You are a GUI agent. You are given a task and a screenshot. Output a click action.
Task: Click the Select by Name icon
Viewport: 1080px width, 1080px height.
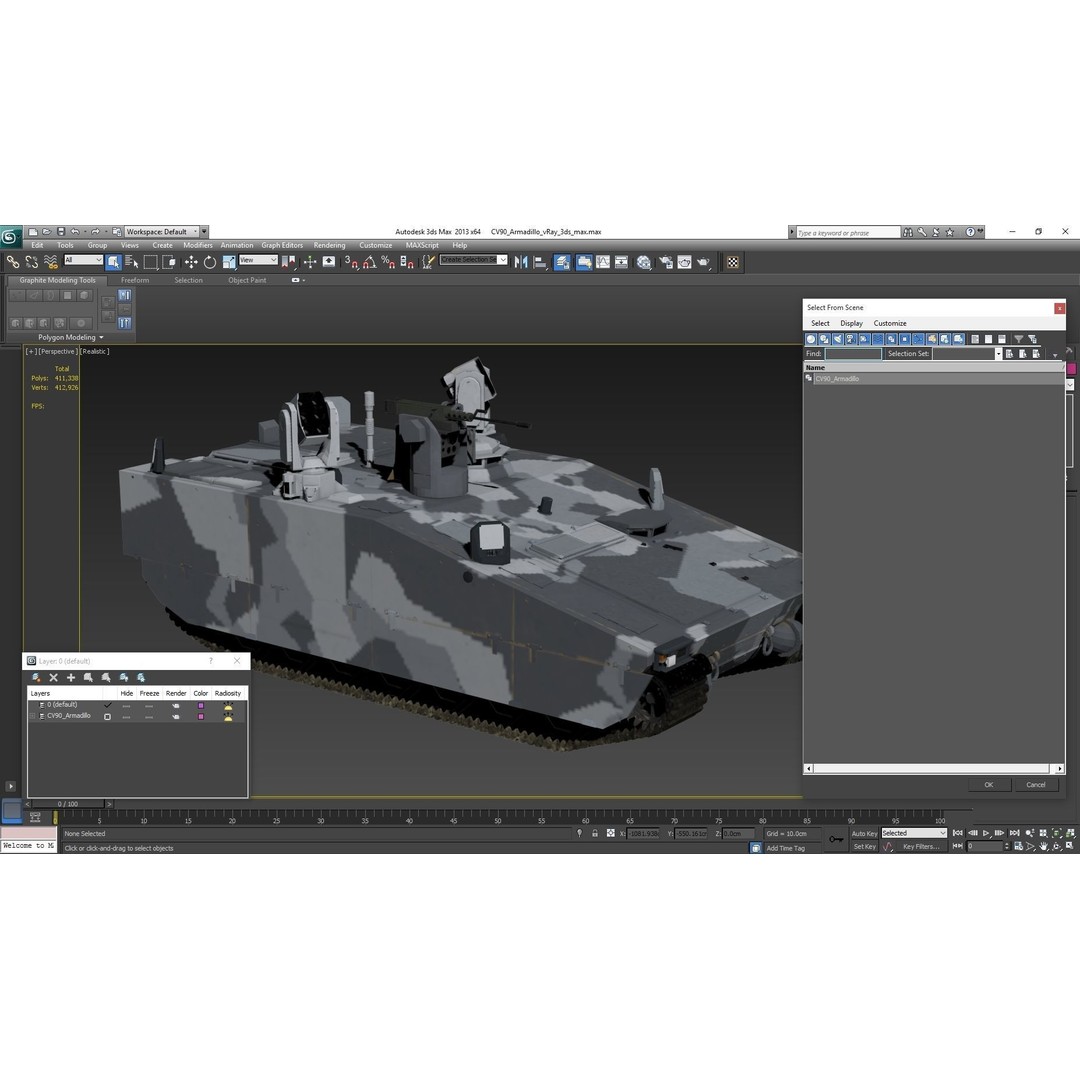pyautogui.click(x=132, y=261)
